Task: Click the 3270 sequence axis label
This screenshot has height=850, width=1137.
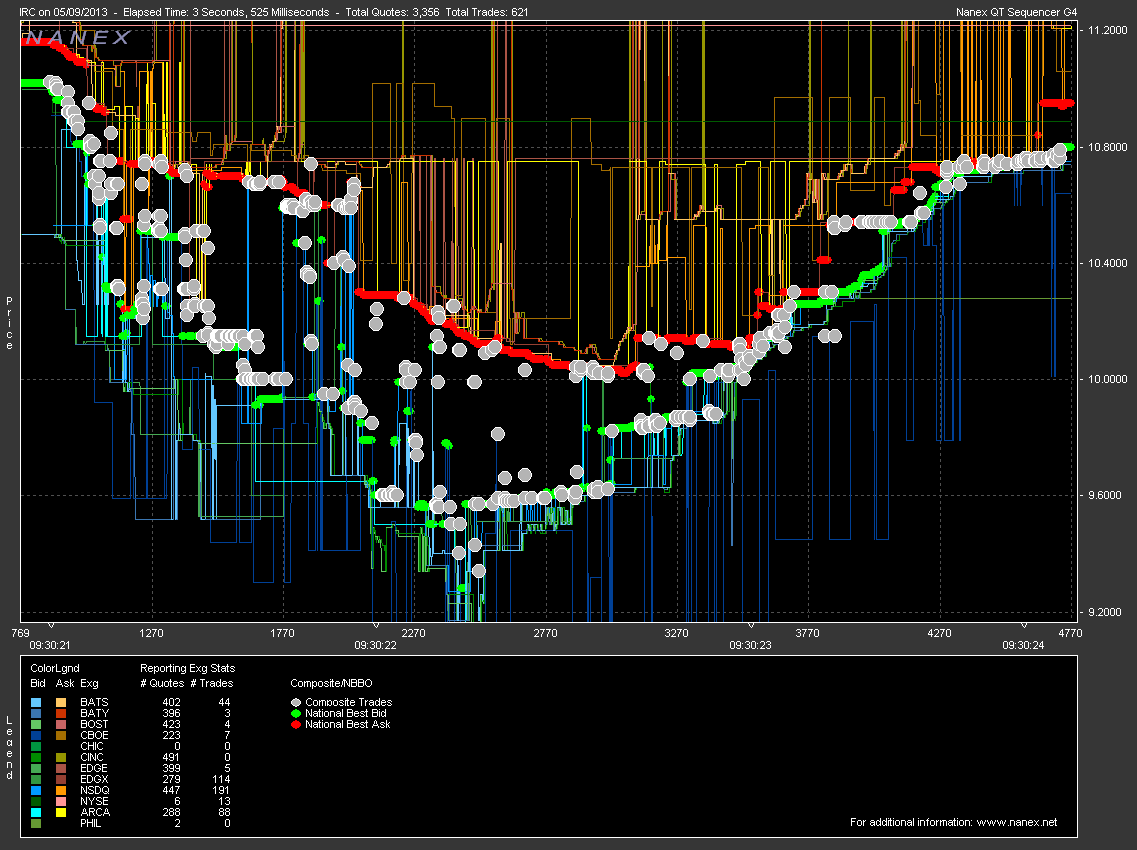Action: pyautogui.click(x=676, y=632)
